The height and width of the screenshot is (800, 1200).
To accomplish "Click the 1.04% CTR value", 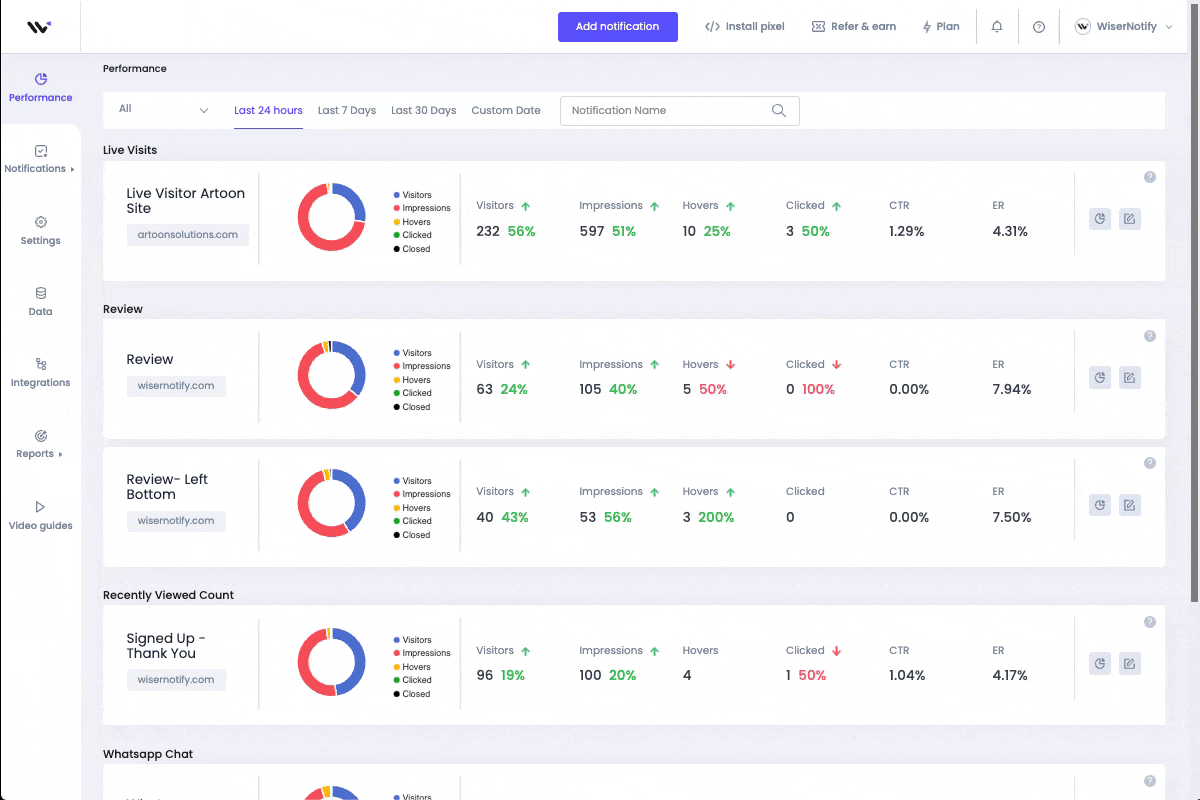I will [907, 675].
